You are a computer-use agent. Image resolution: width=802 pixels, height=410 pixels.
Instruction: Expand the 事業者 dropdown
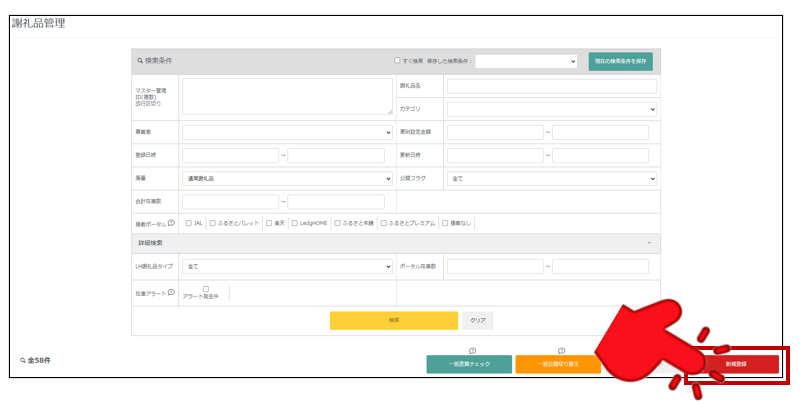(x=288, y=132)
